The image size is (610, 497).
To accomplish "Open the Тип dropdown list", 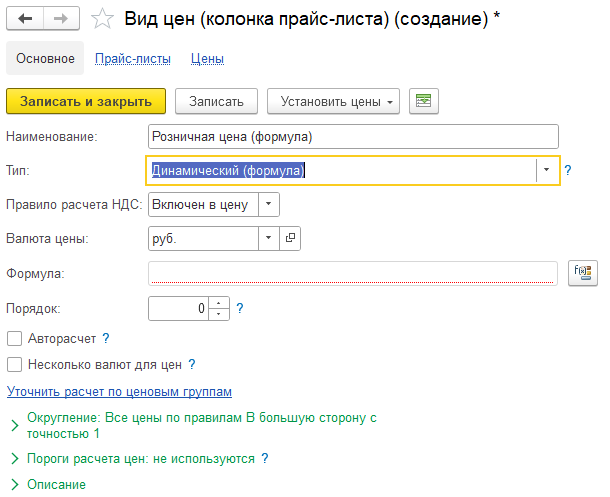I will click(546, 170).
